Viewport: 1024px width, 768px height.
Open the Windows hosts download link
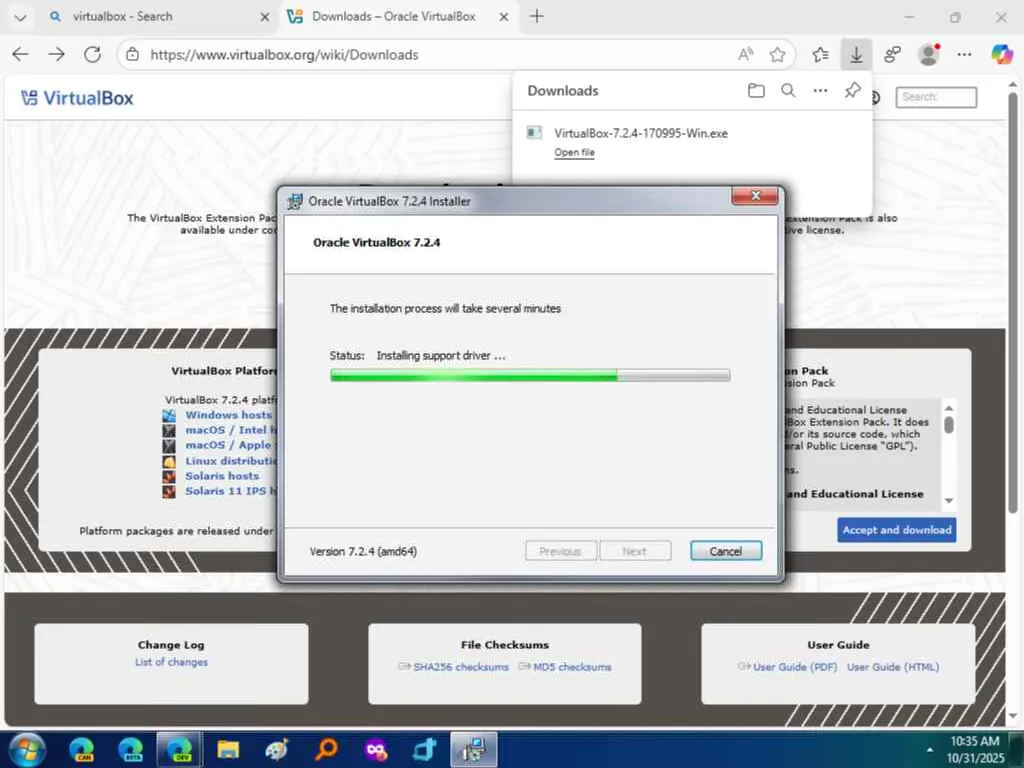[228, 415]
